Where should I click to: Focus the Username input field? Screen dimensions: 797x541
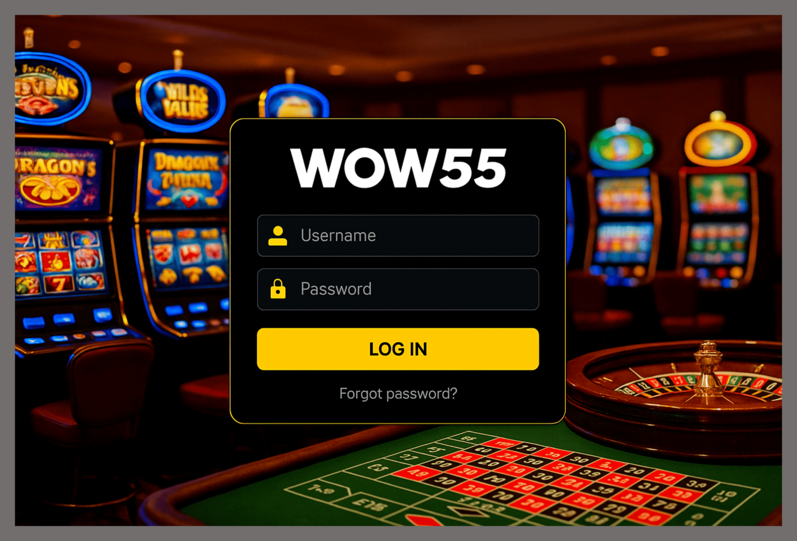pyautogui.click(x=398, y=235)
